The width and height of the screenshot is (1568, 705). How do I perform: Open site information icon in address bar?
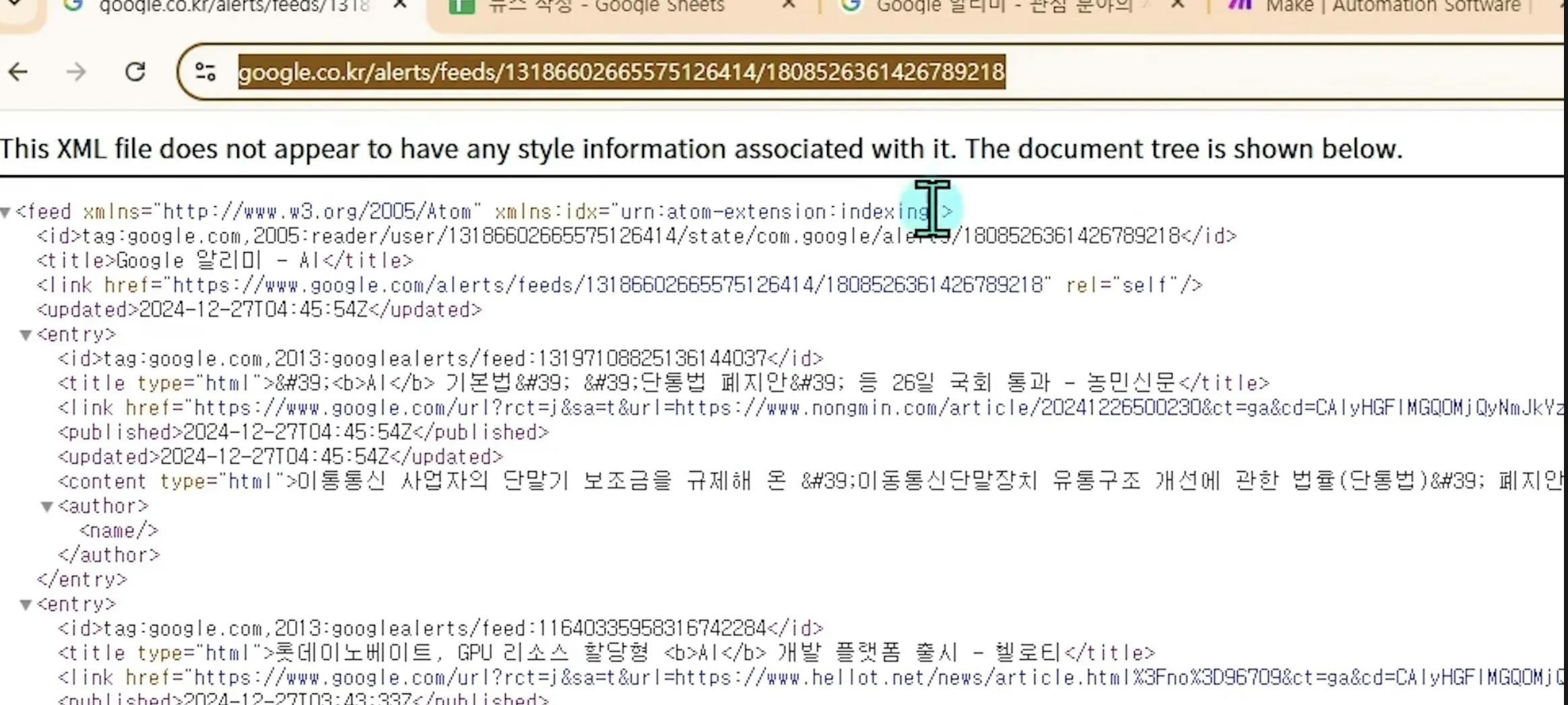[x=205, y=71]
